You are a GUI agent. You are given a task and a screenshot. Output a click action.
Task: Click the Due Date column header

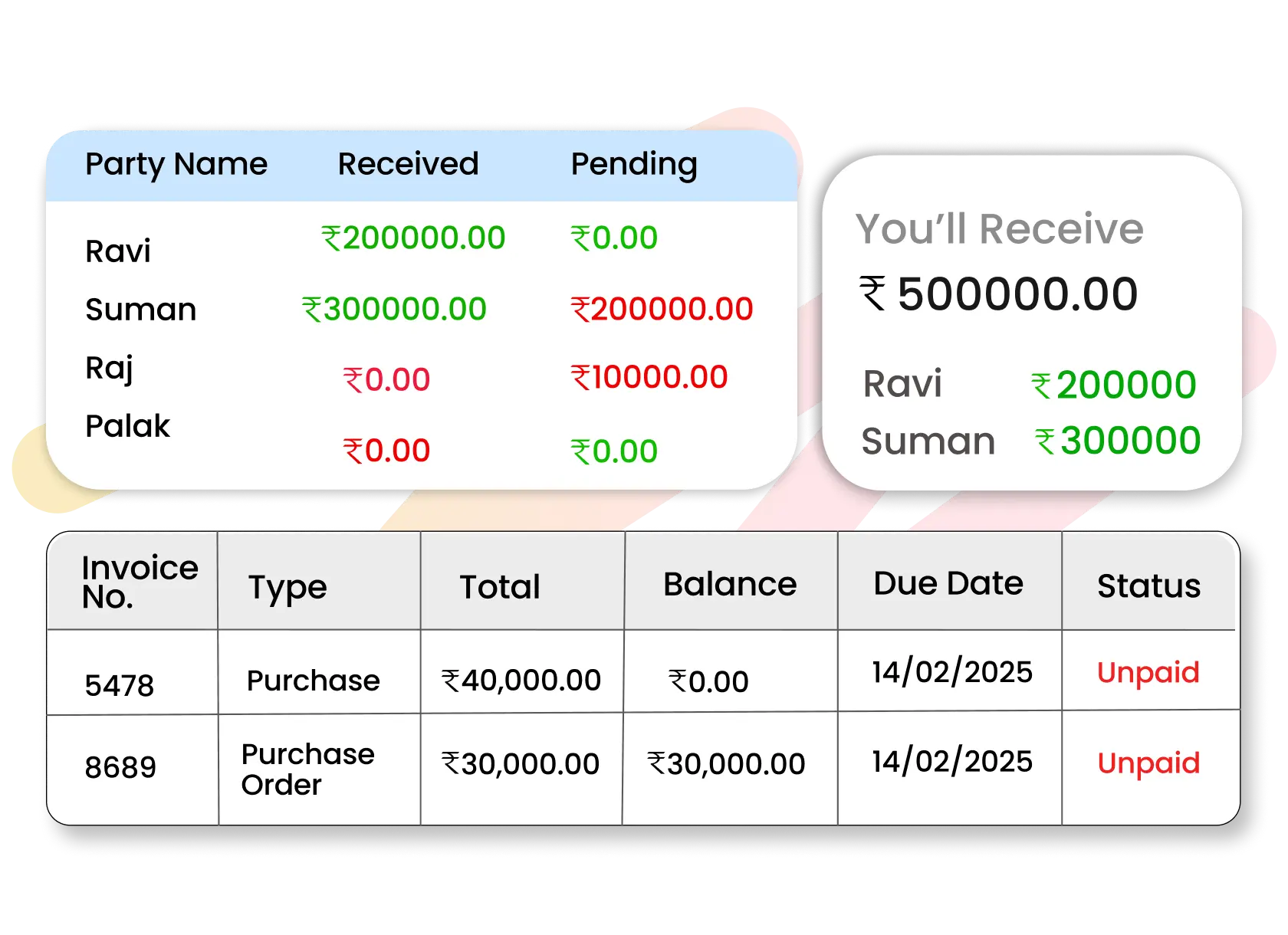tap(948, 584)
